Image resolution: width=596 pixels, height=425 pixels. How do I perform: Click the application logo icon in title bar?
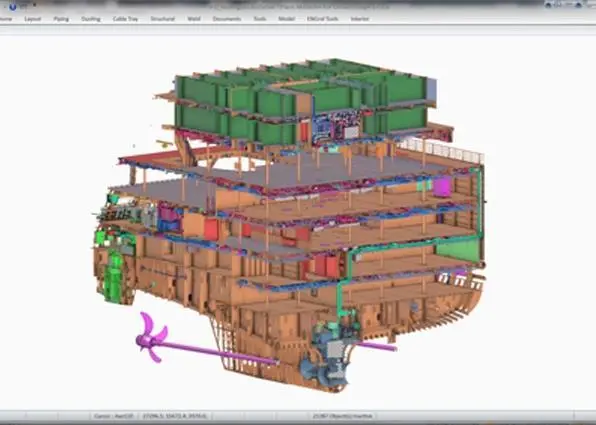point(13,6)
